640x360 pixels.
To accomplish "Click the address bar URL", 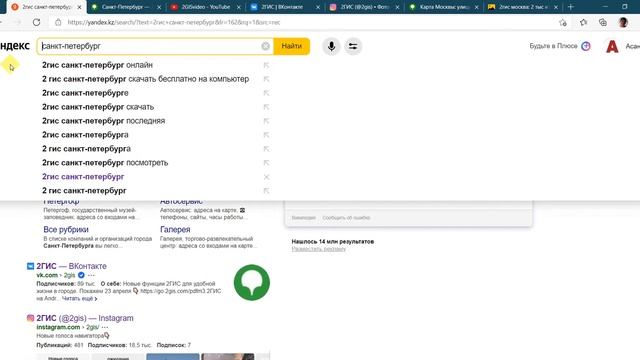I will 173,22.
